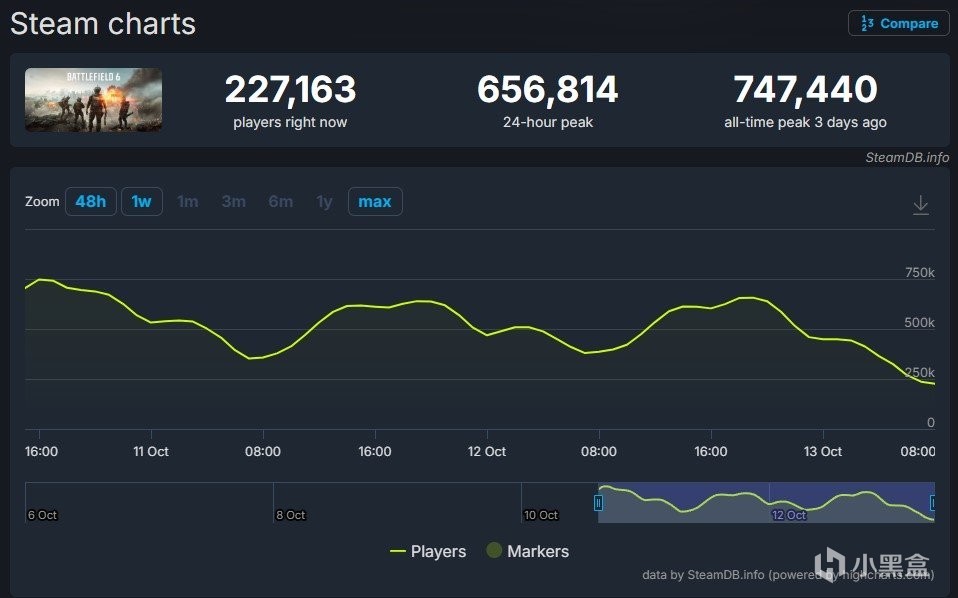
Task: Click the SteamDB.info credit text
Action: [x=907, y=158]
